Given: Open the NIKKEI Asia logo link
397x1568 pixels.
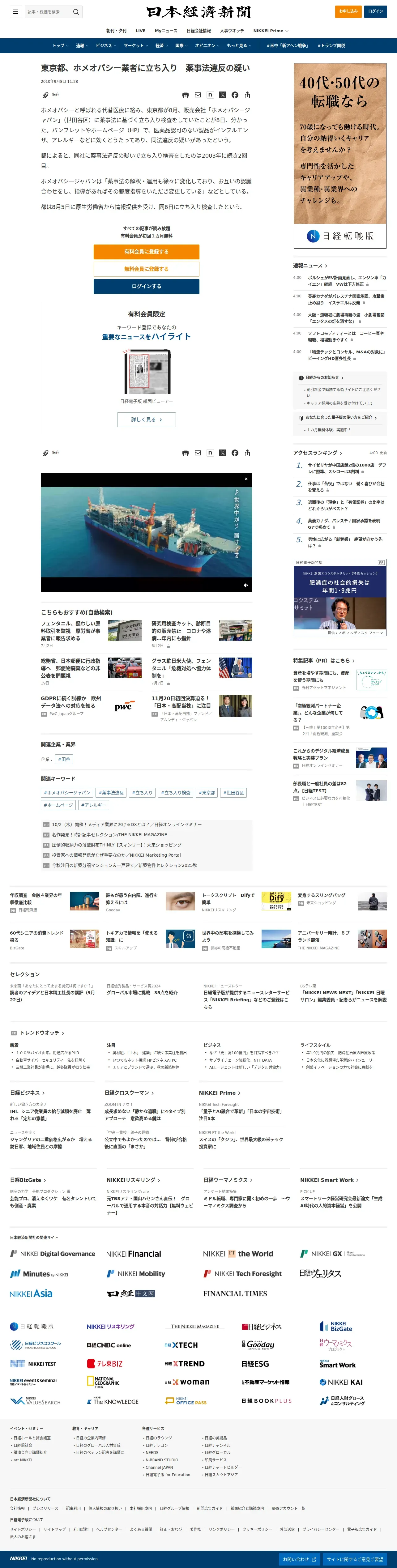Looking at the screenshot, I should 31,1293.
